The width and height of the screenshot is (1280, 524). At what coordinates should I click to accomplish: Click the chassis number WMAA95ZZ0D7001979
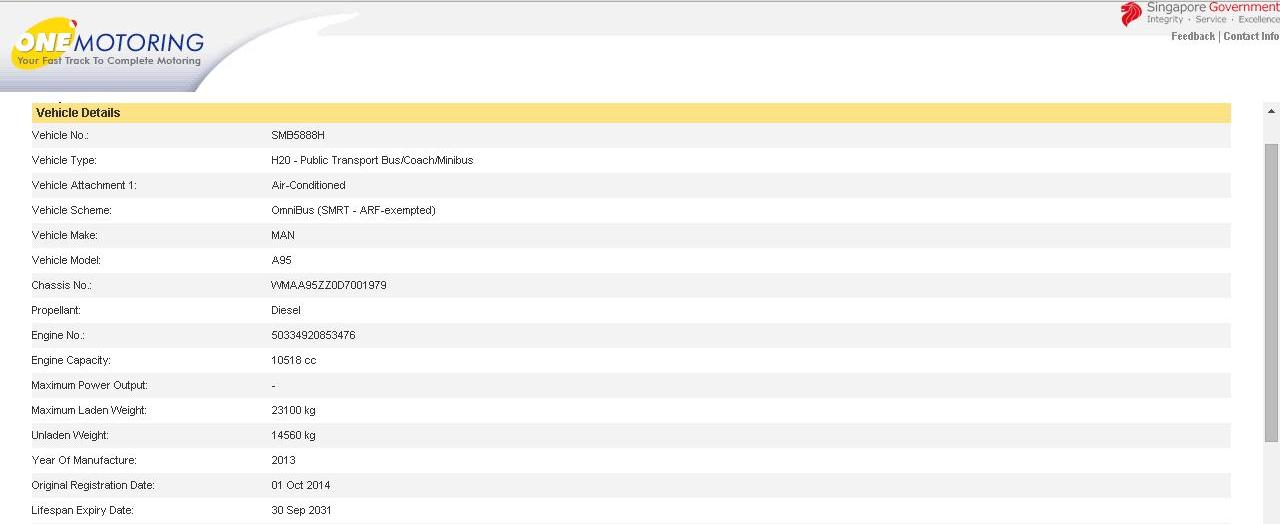(x=329, y=285)
